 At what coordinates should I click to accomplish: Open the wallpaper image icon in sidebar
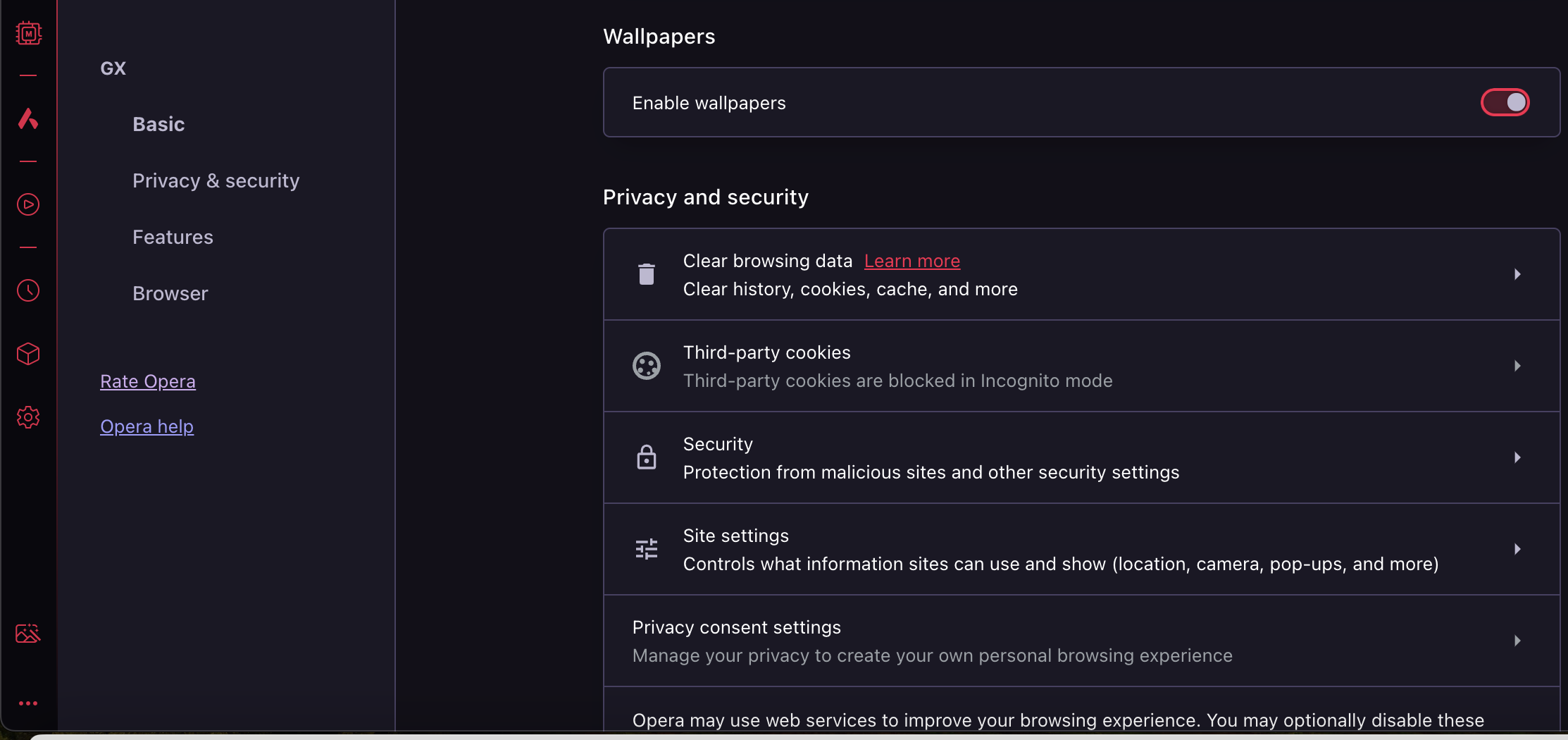coord(28,634)
